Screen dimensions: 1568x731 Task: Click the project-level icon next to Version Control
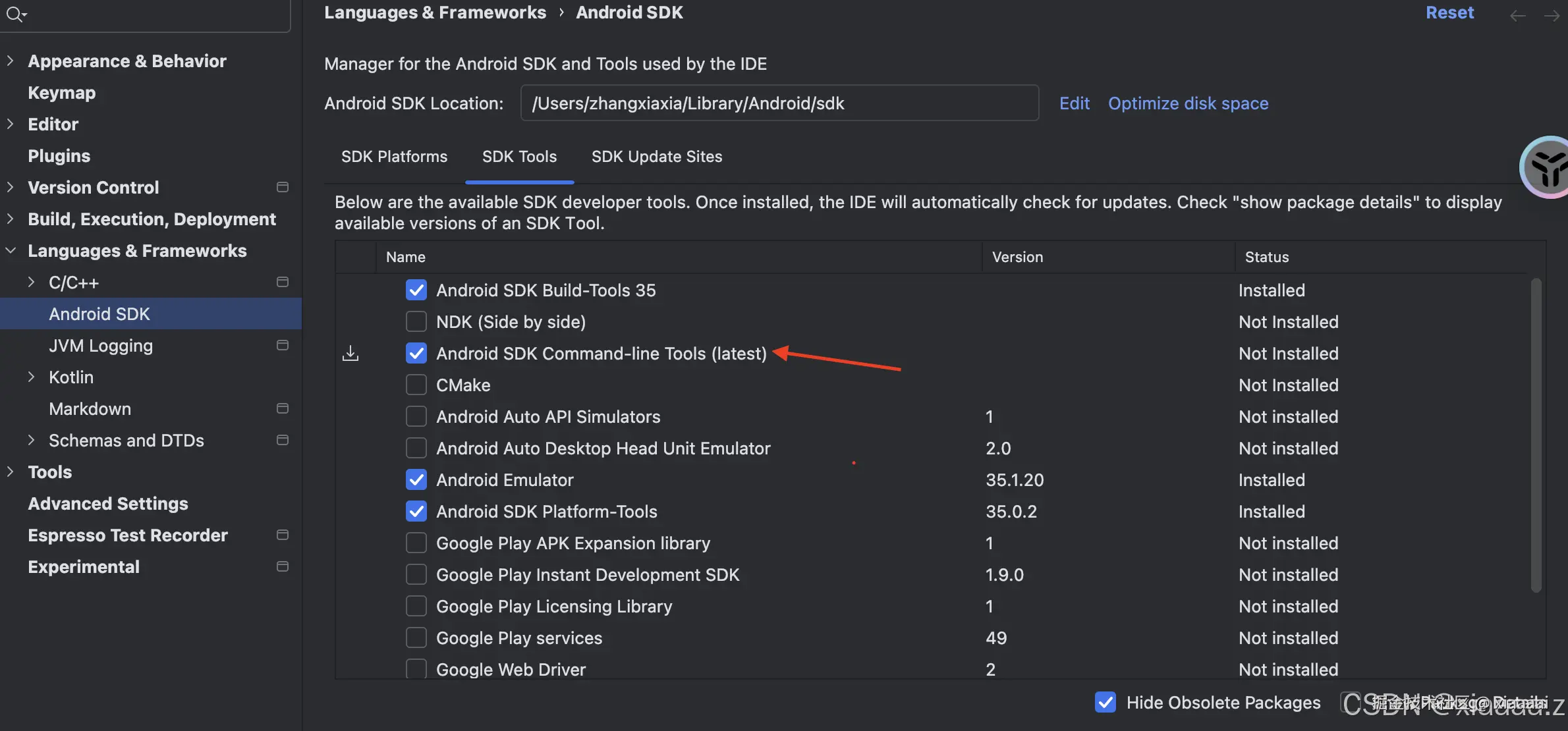point(283,188)
